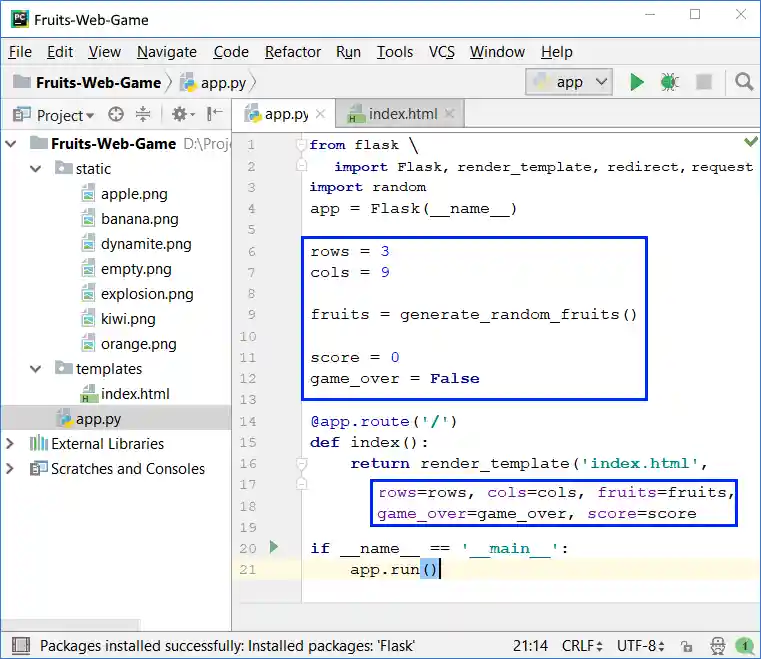Screen dimensions: 761x659
Task: Click the run gutter arrow at line 20
Action: [276, 547]
